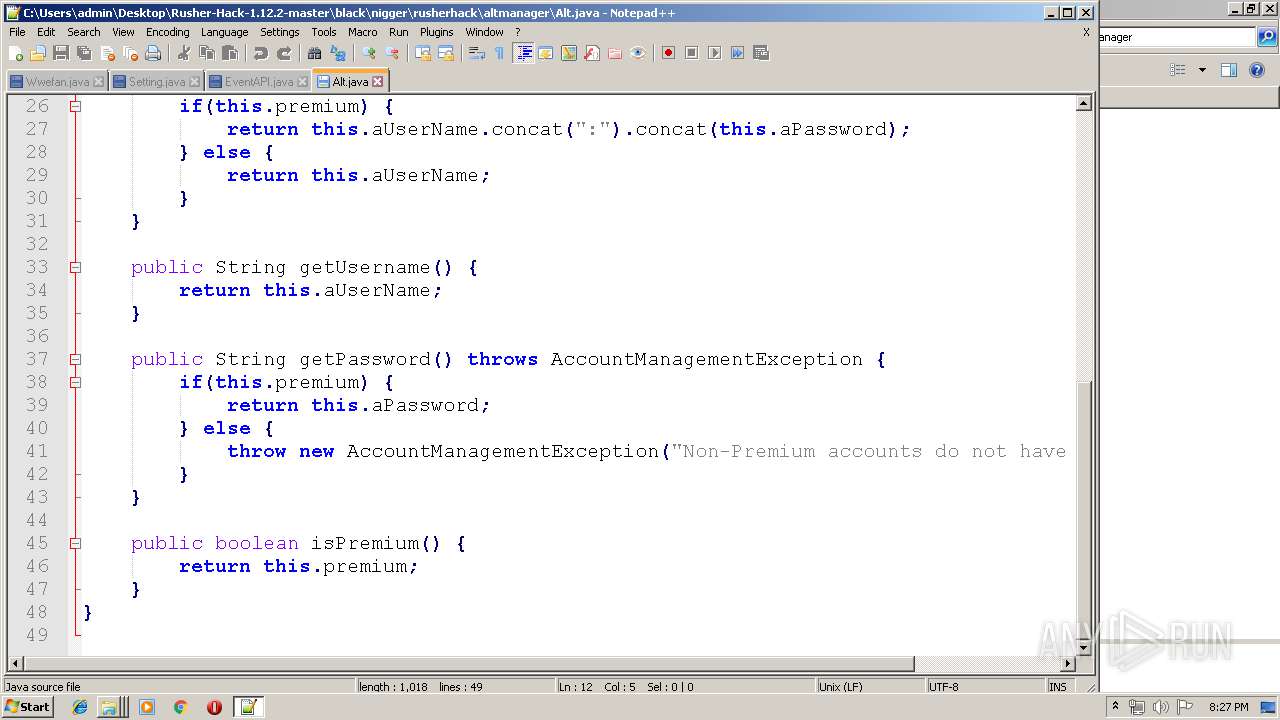Close the Setting.java tab
The height and width of the screenshot is (720, 1280).
pos(194,82)
